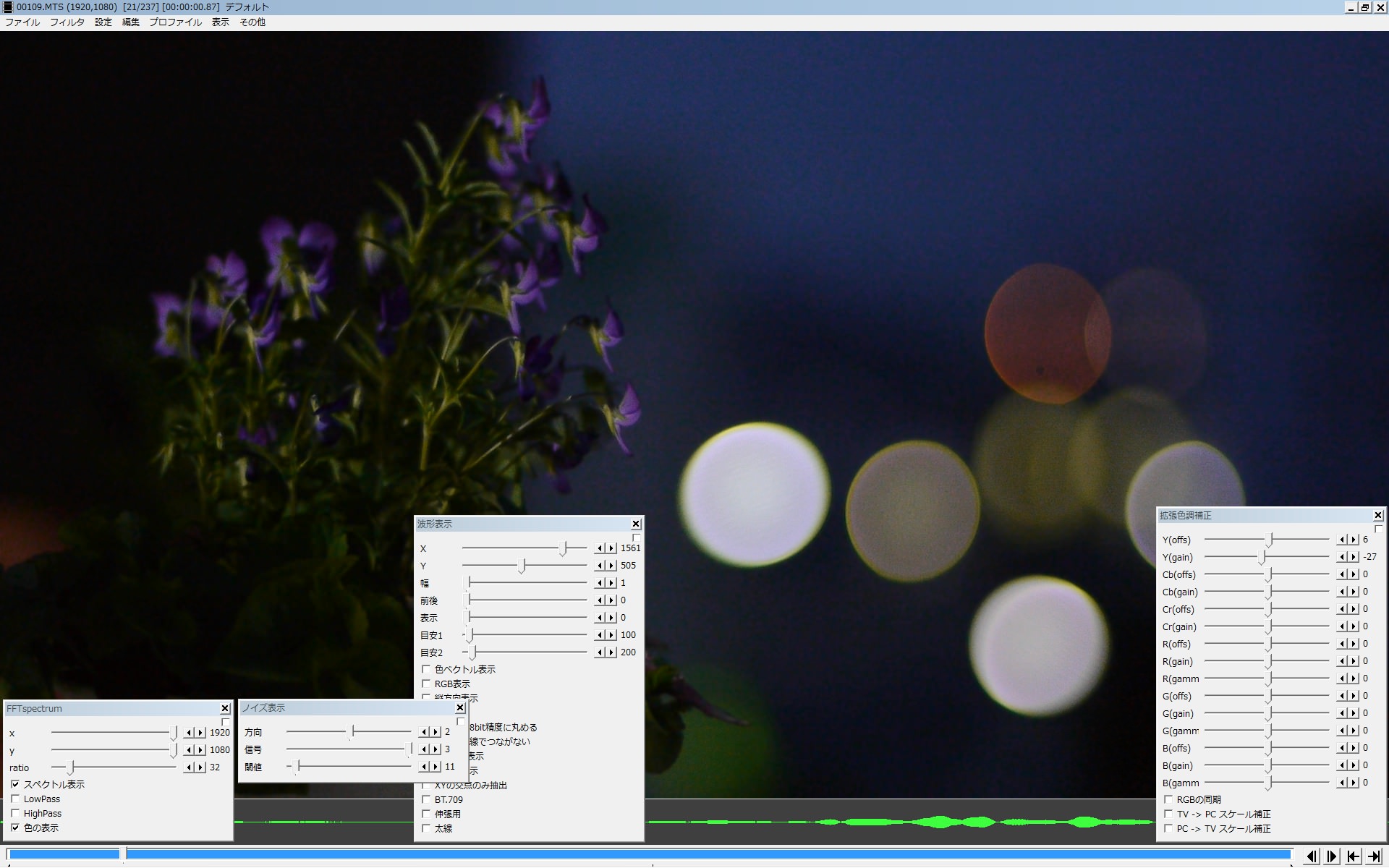Open the プロファイル menu

click(x=175, y=22)
